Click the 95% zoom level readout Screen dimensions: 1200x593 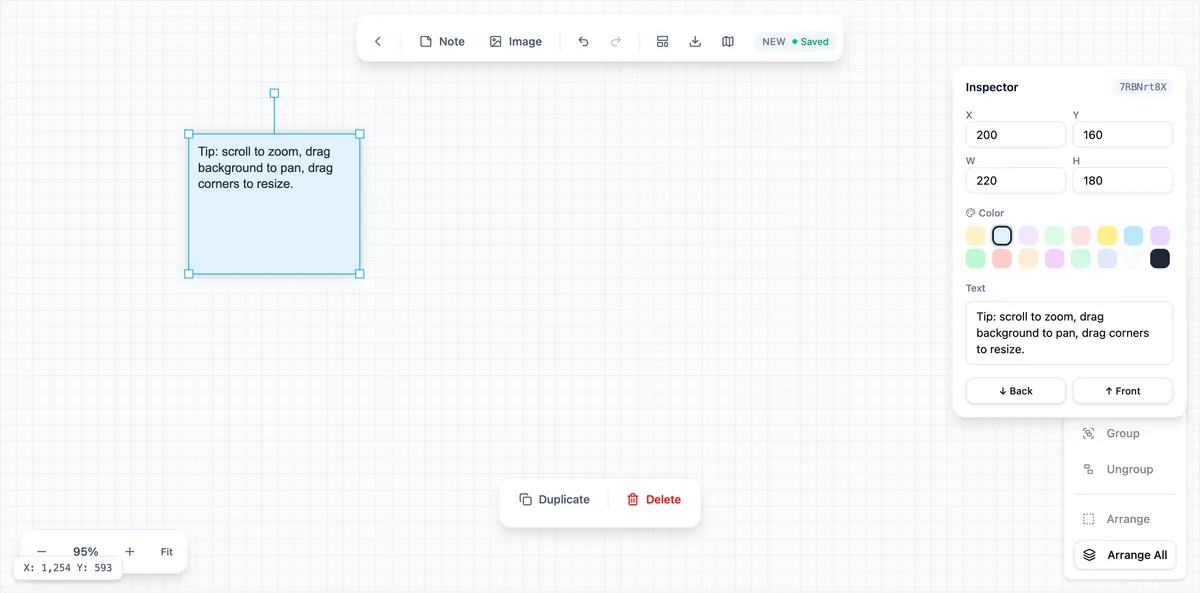pyautogui.click(x=86, y=552)
